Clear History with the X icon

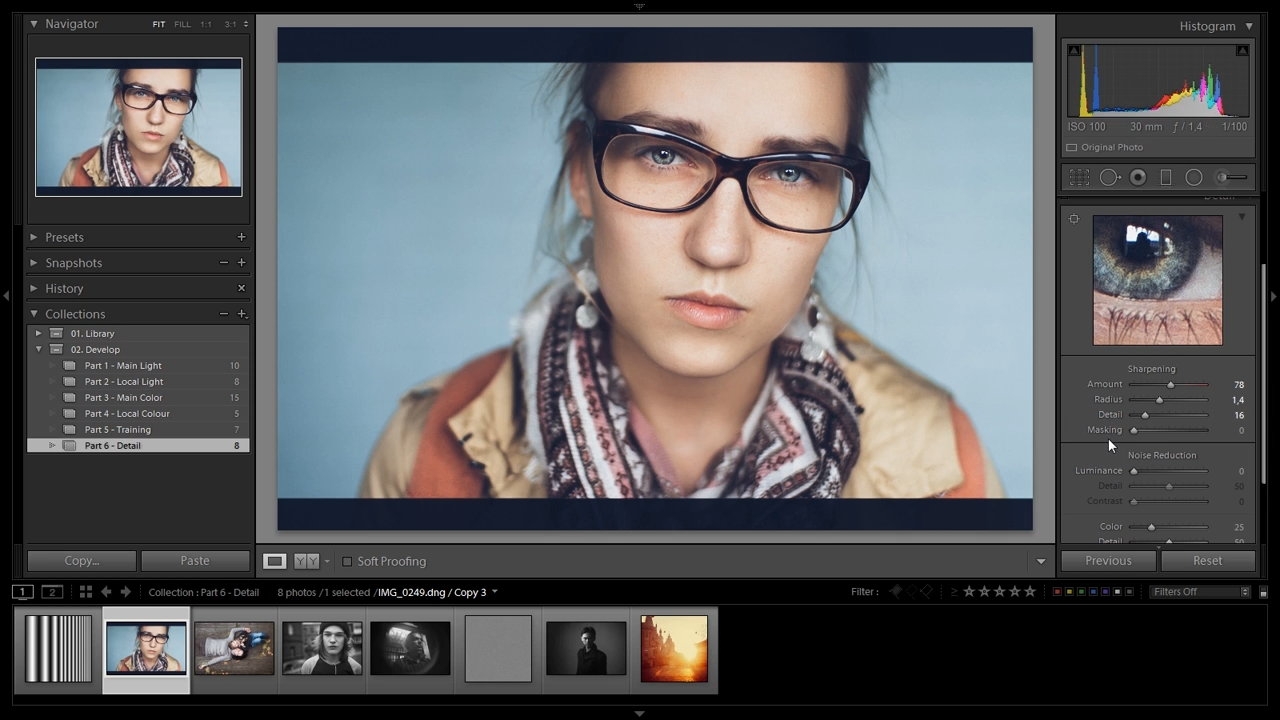pyautogui.click(x=241, y=288)
